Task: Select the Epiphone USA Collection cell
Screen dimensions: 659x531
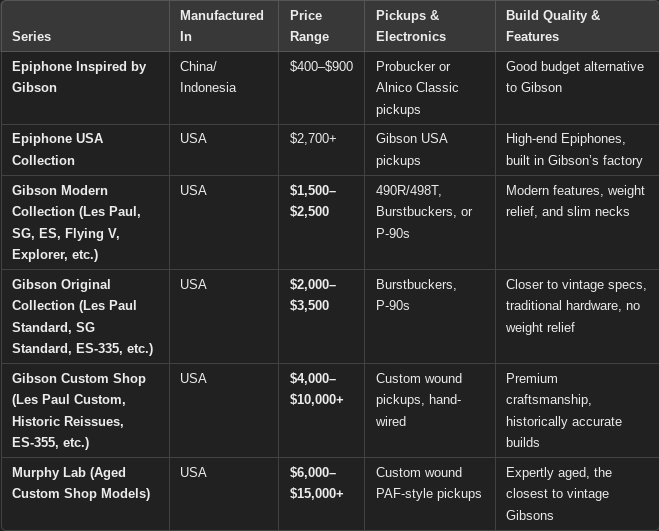Action: pos(57,149)
